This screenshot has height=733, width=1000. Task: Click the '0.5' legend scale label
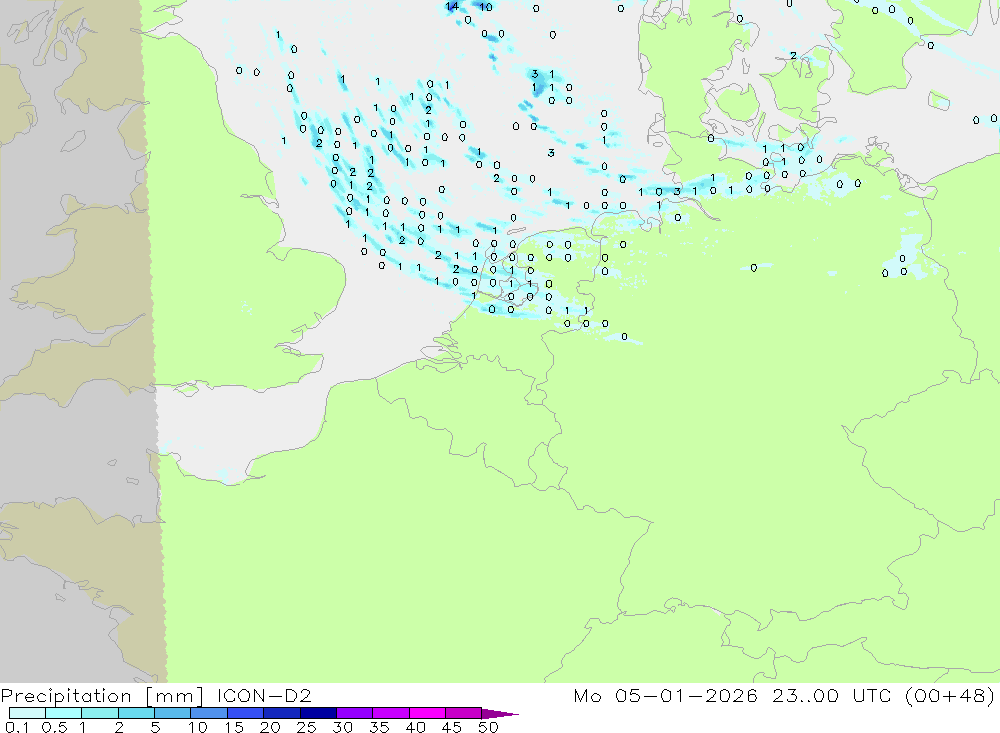tap(54, 727)
